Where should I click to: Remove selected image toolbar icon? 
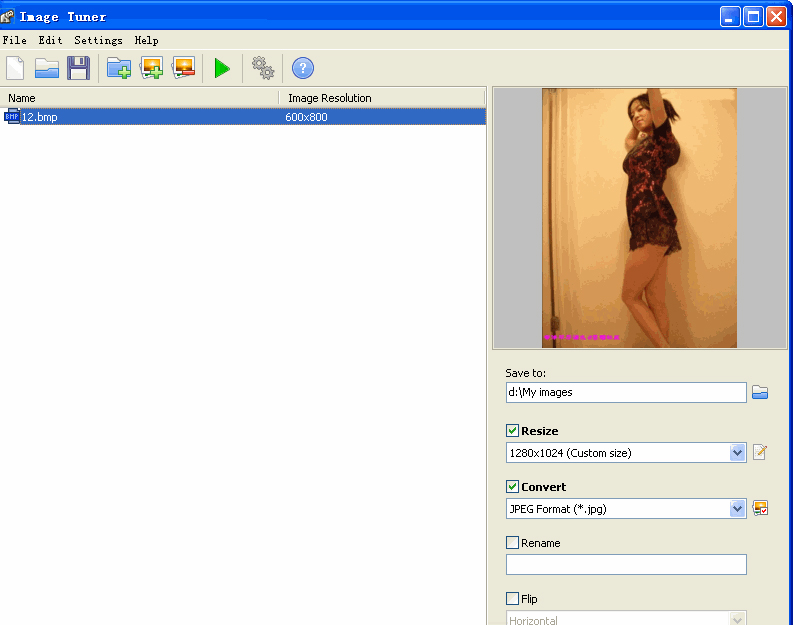point(184,68)
